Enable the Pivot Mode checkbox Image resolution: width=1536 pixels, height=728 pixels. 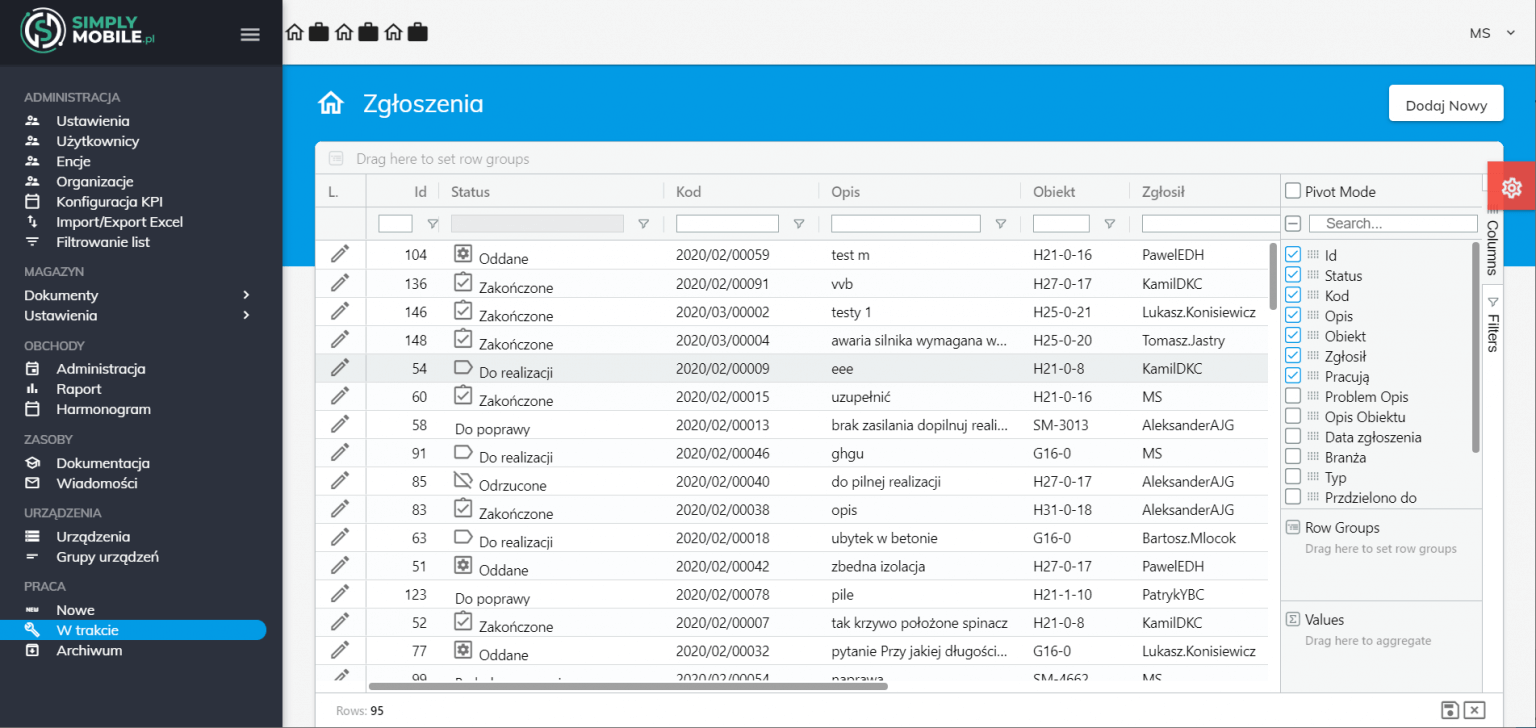point(1293,191)
